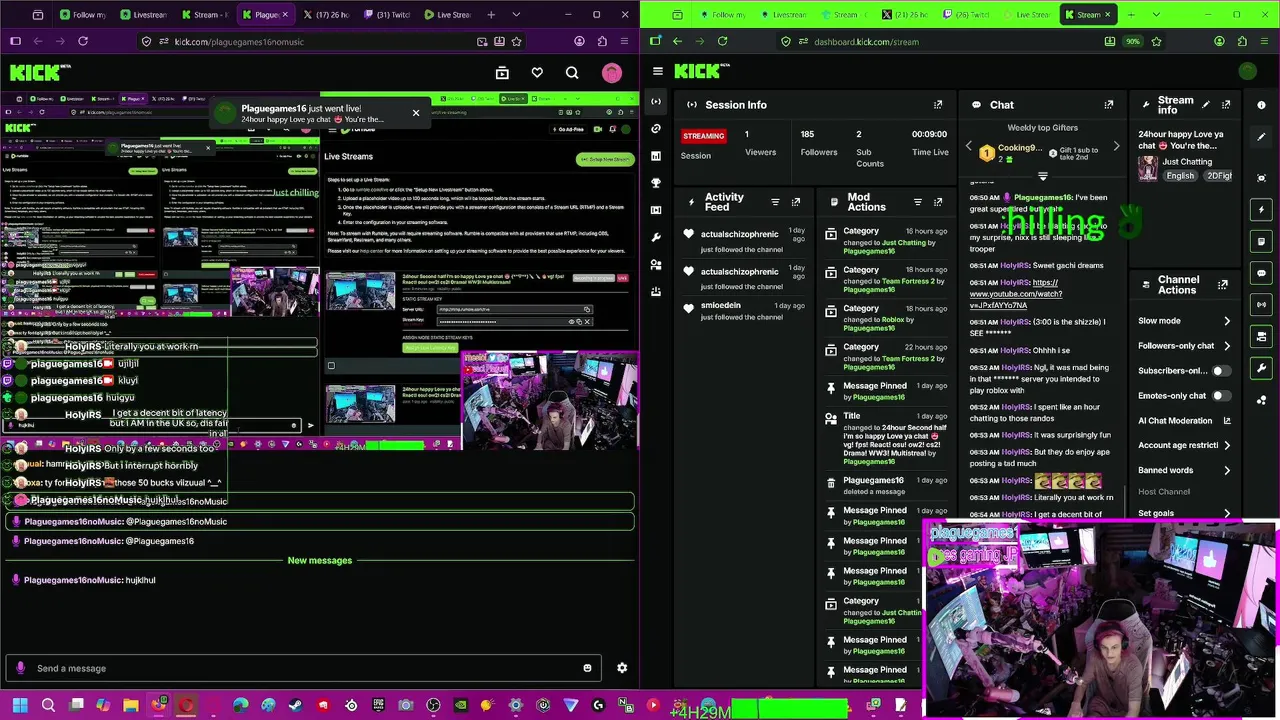Pop out the Session Info panel
The width and height of the screenshot is (1280, 720).
(938, 104)
